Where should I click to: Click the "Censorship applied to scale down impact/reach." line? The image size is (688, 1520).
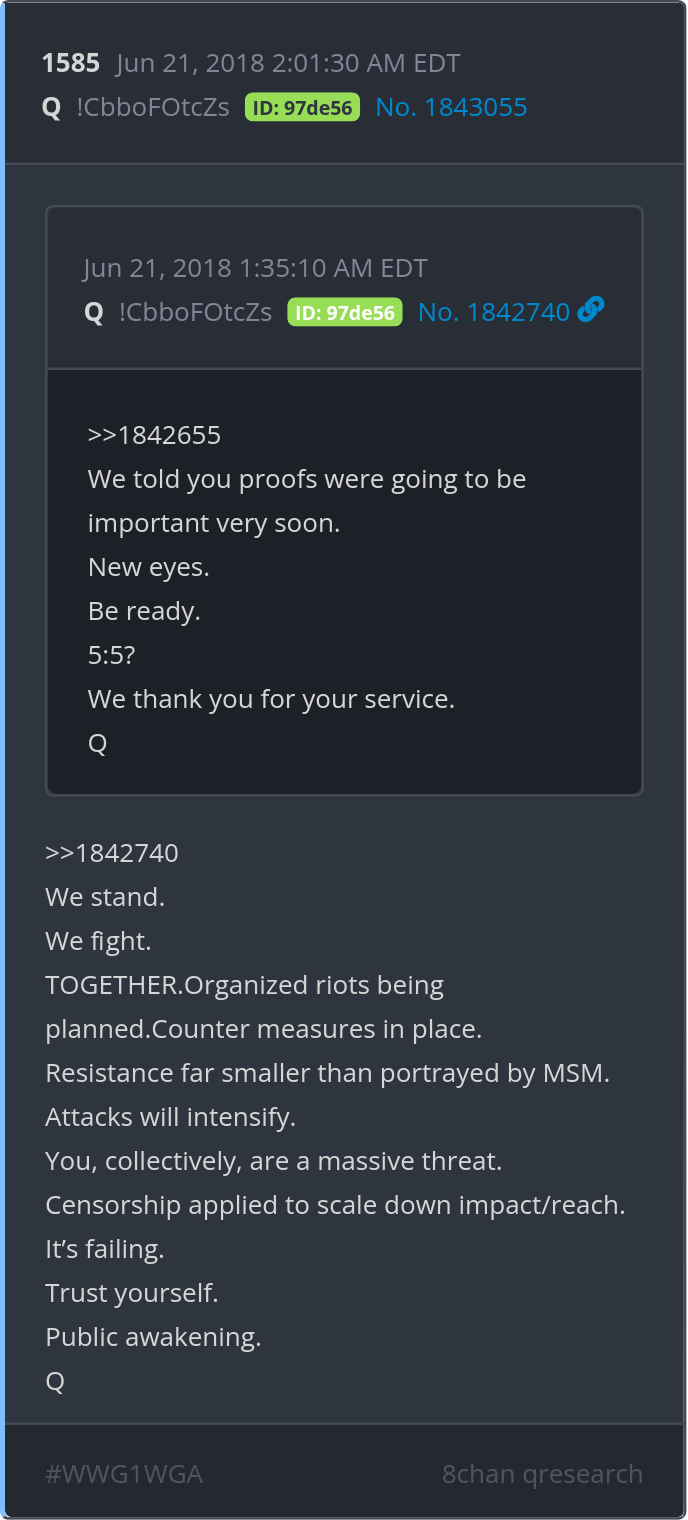335,1205
